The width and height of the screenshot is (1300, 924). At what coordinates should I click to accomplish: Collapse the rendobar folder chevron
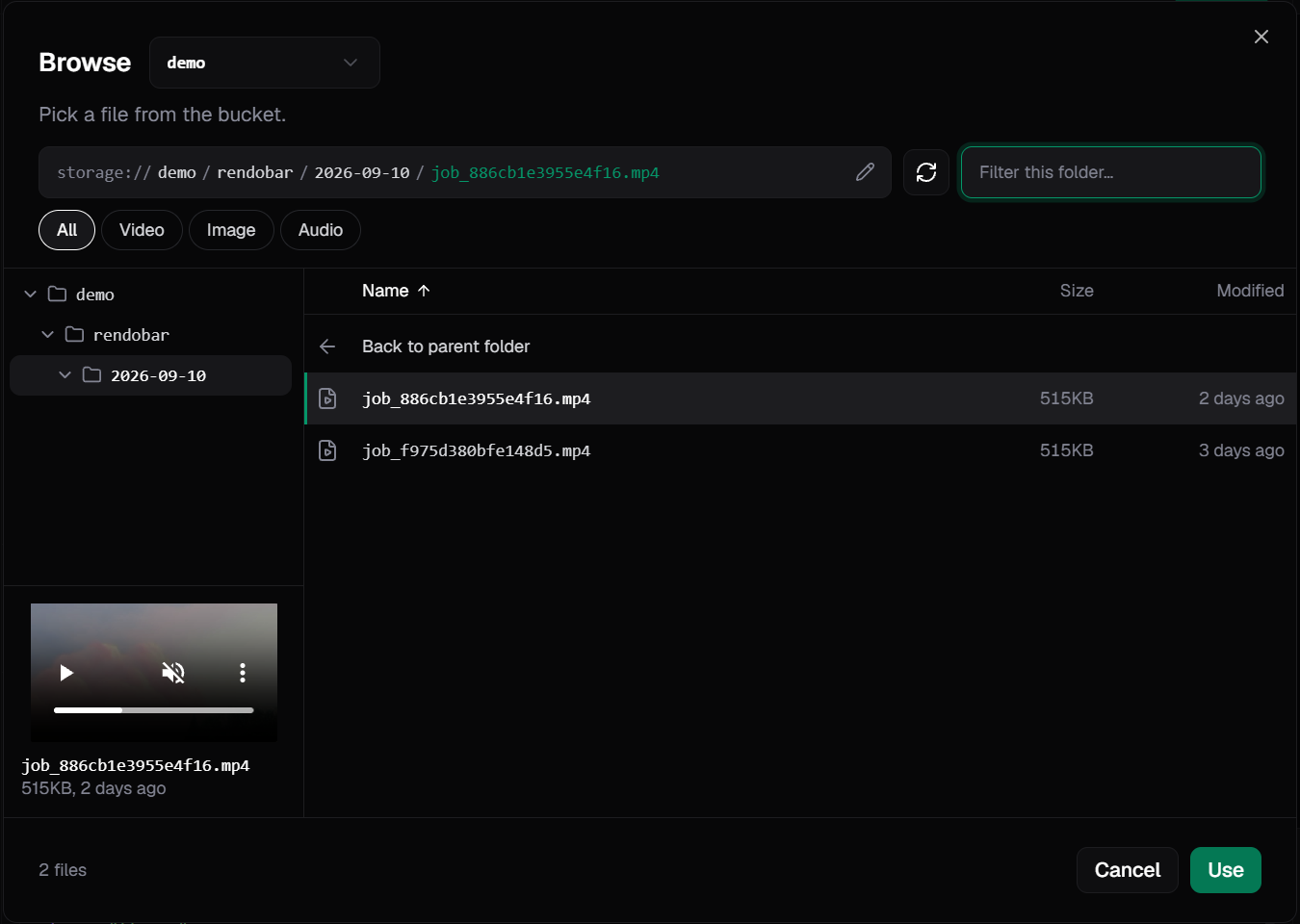pos(47,335)
